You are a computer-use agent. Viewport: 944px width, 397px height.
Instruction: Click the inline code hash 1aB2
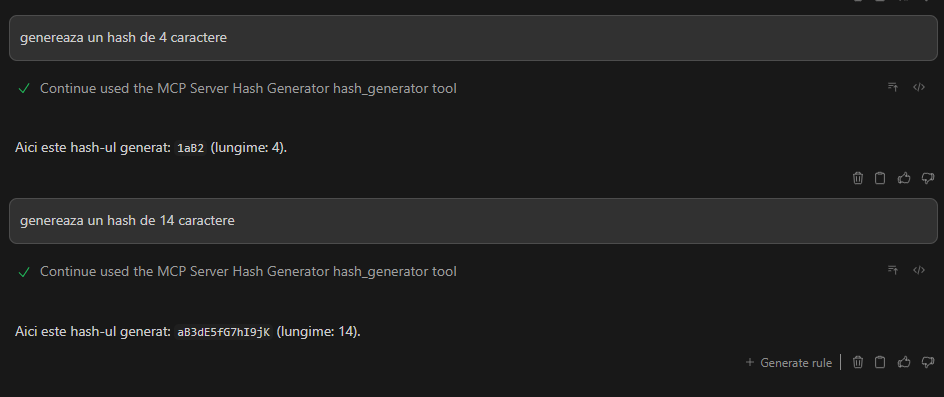coord(190,148)
